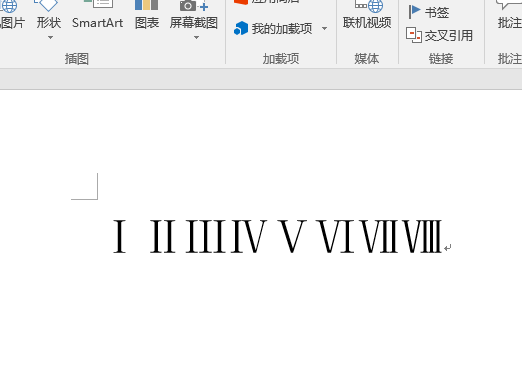The image size is (522, 385).
Task: Click Roman numeral Ⅳ in the document
Action: pyautogui.click(x=249, y=236)
